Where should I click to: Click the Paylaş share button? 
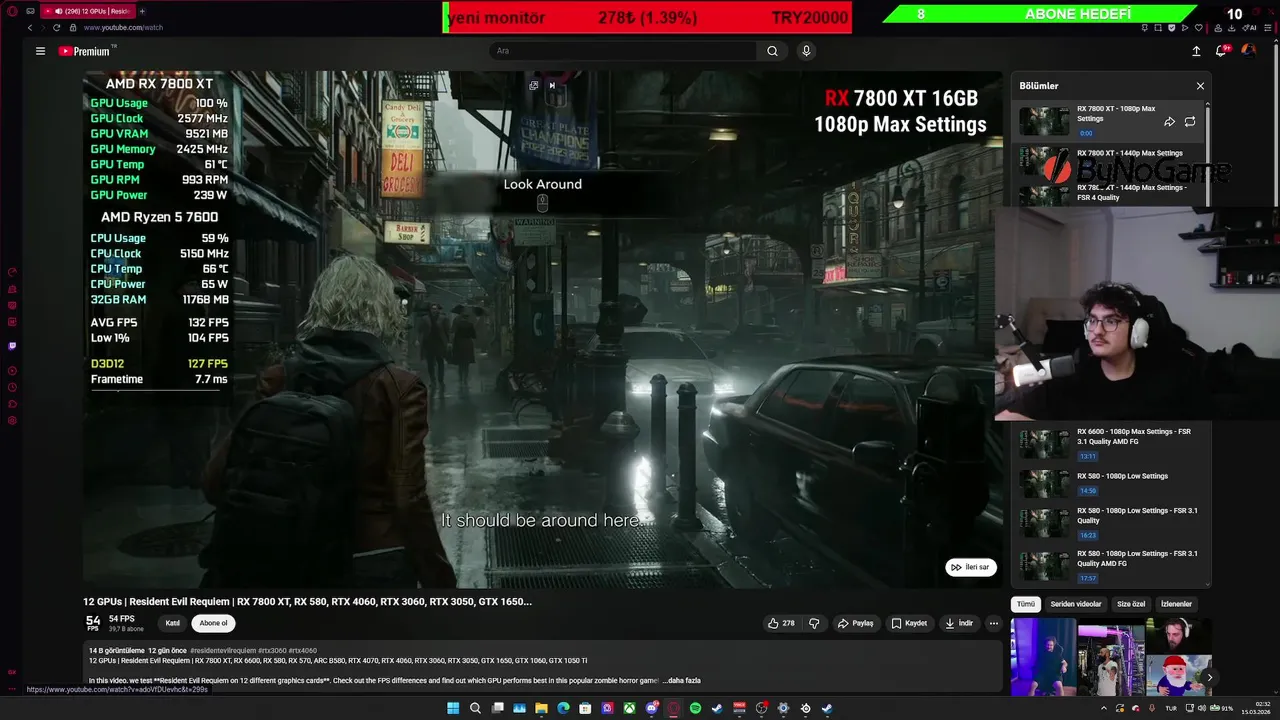[x=855, y=623]
